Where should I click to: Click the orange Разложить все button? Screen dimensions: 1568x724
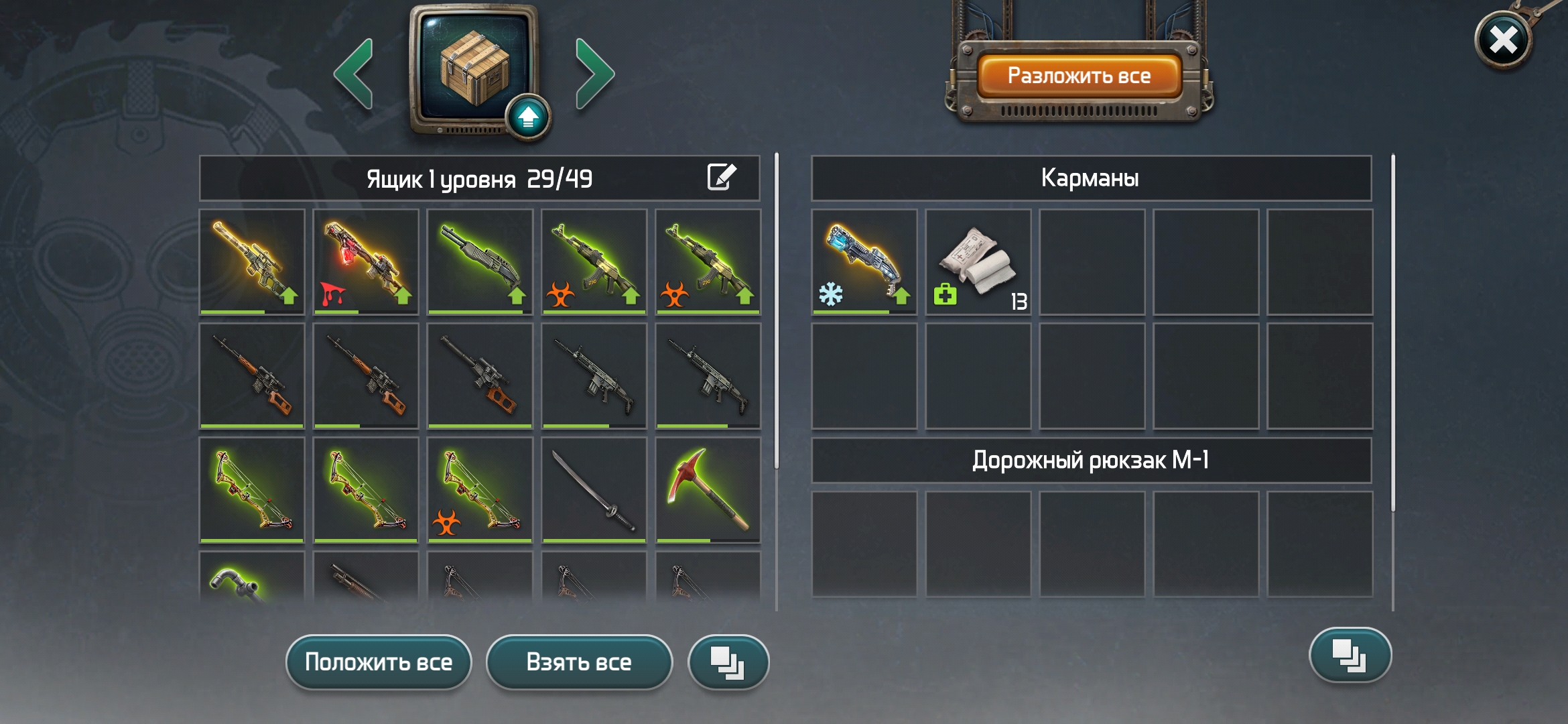tap(1080, 76)
